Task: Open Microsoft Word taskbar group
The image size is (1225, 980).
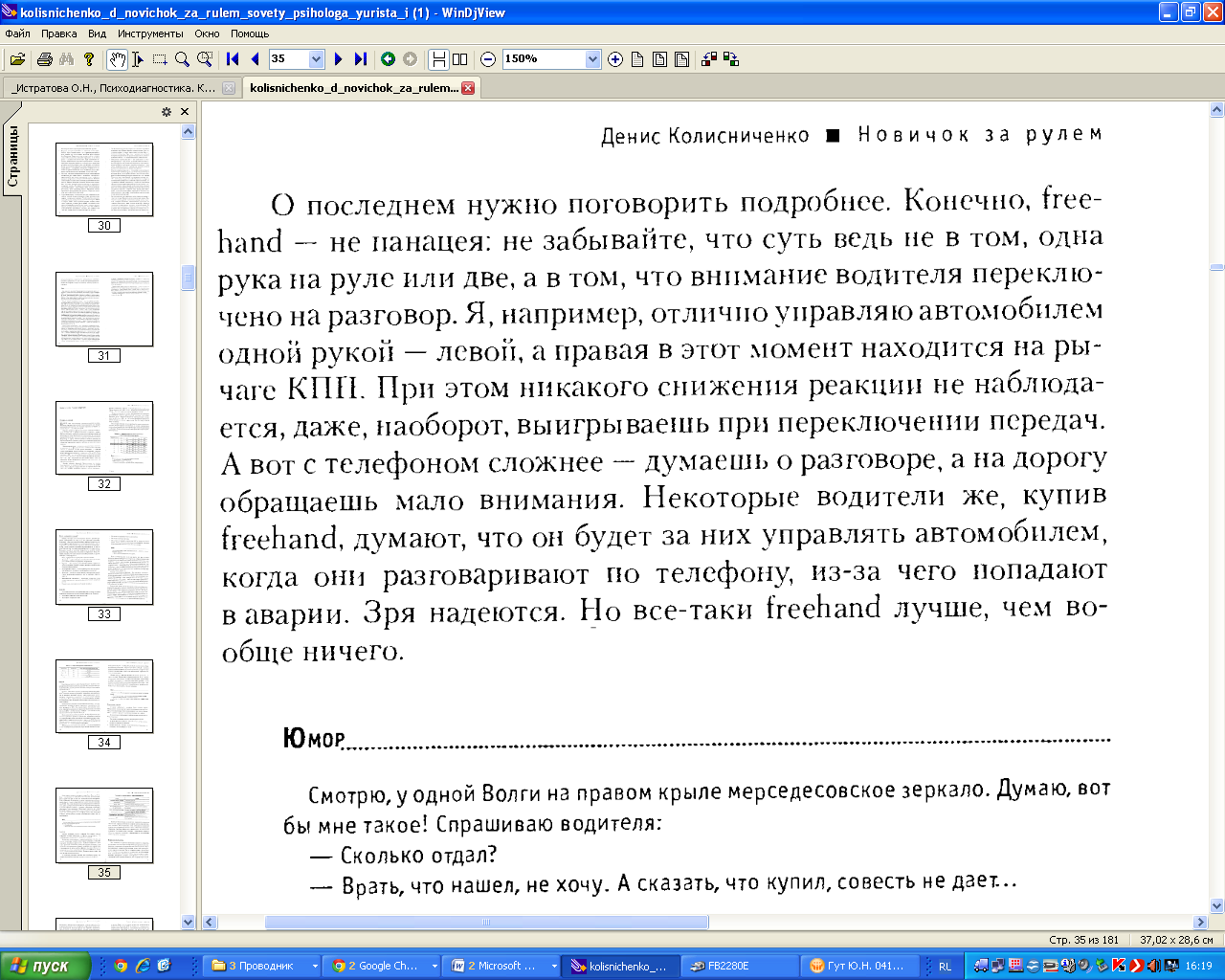Action: pos(503,966)
